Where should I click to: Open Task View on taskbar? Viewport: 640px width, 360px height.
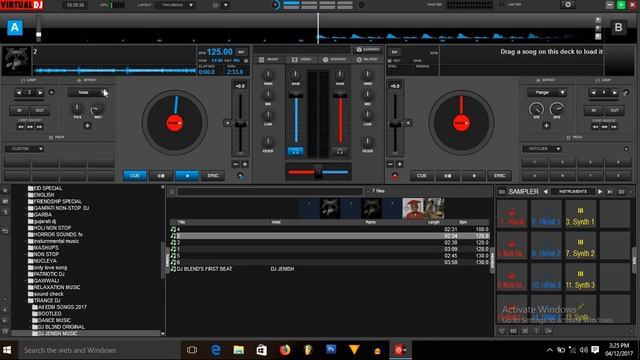(x=192, y=350)
